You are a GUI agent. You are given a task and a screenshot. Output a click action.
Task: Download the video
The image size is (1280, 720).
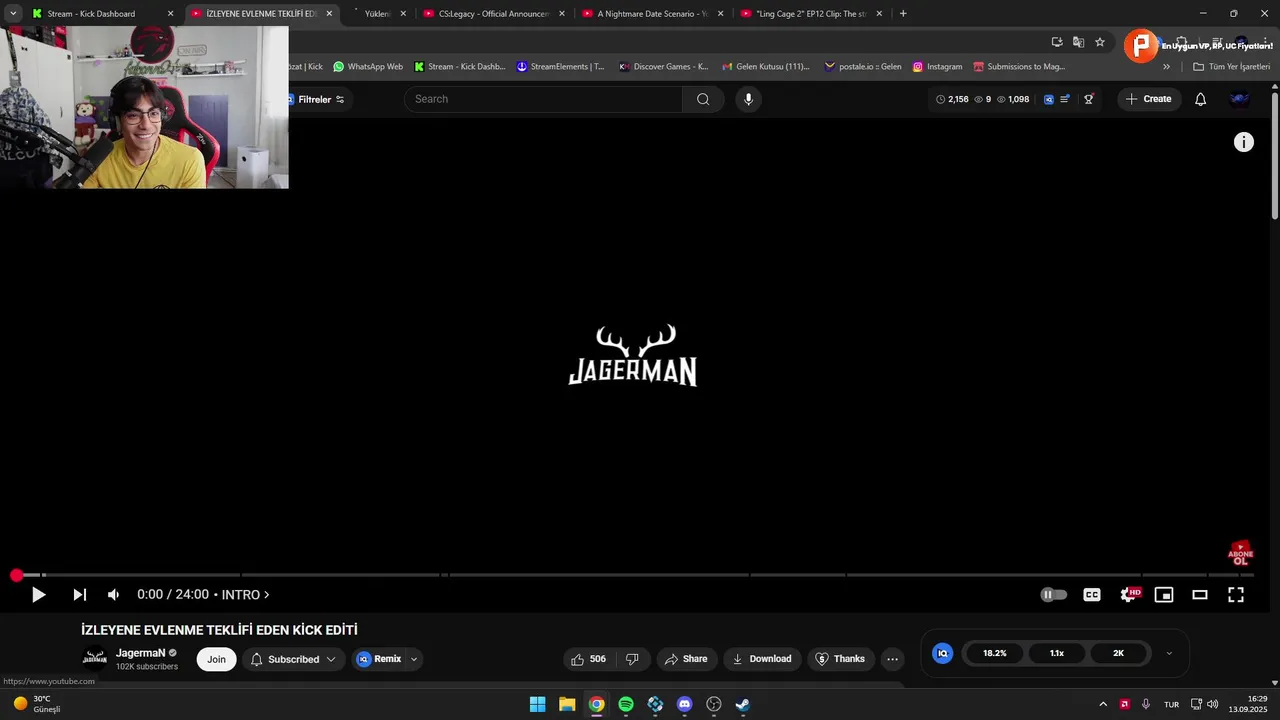762,659
